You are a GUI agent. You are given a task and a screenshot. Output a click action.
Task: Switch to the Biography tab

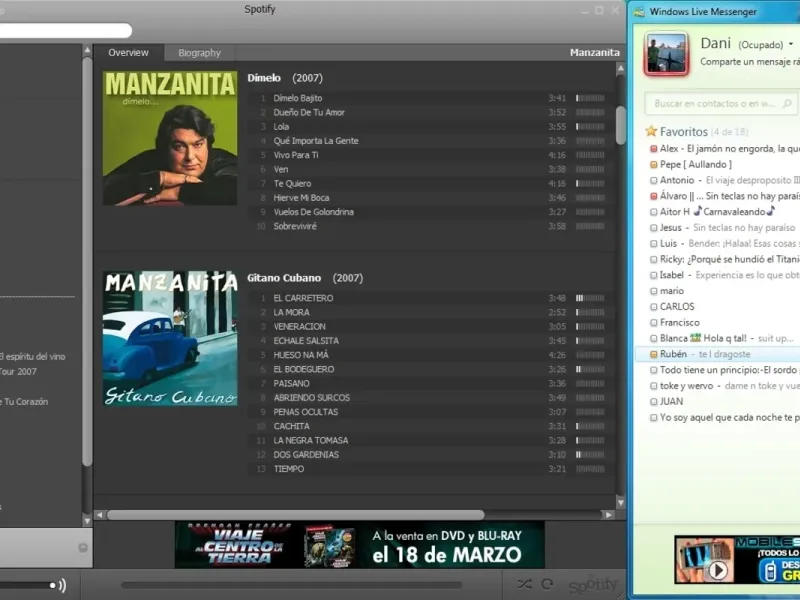(199, 53)
